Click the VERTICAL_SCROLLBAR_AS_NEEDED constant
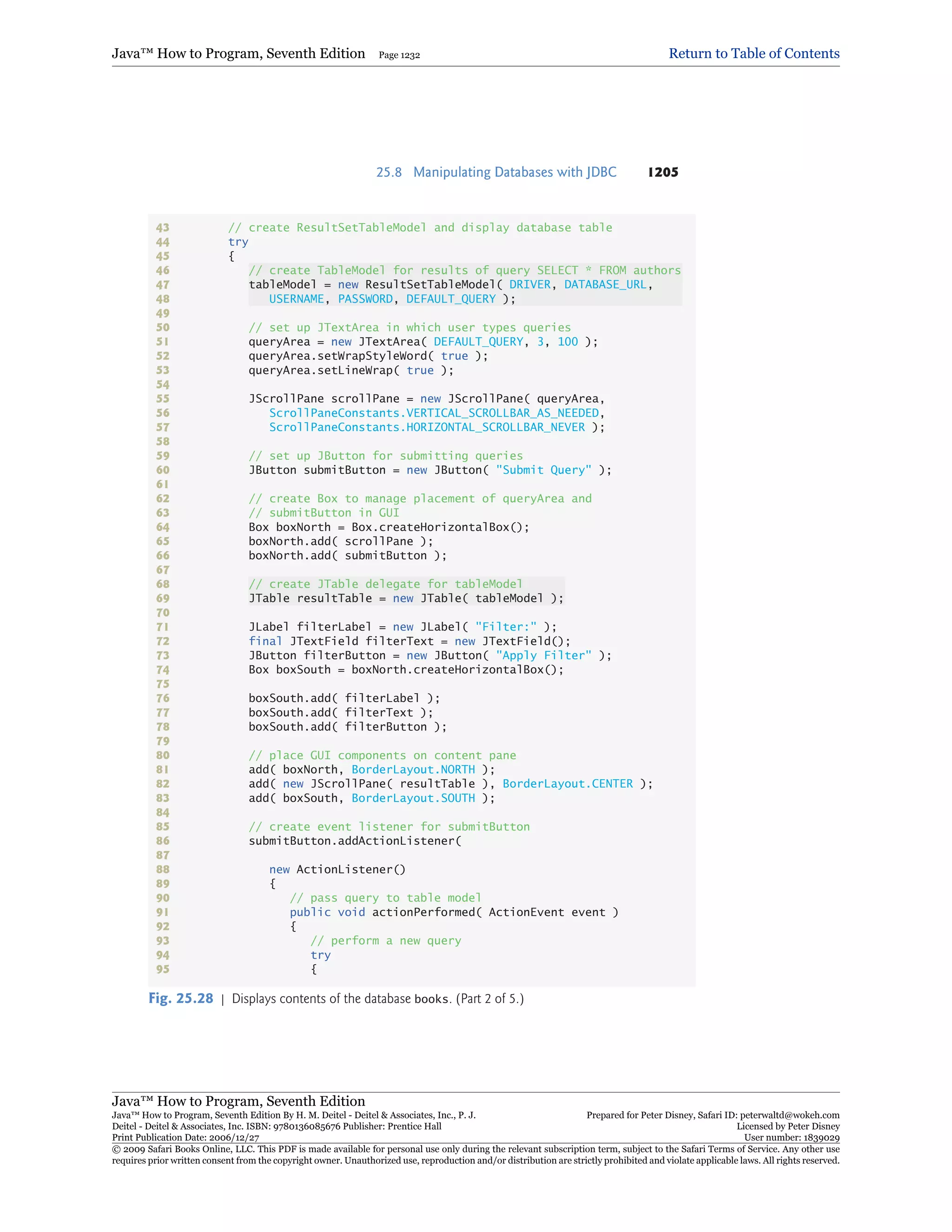This screenshot has height=1232, width=952. click(502, 413)
